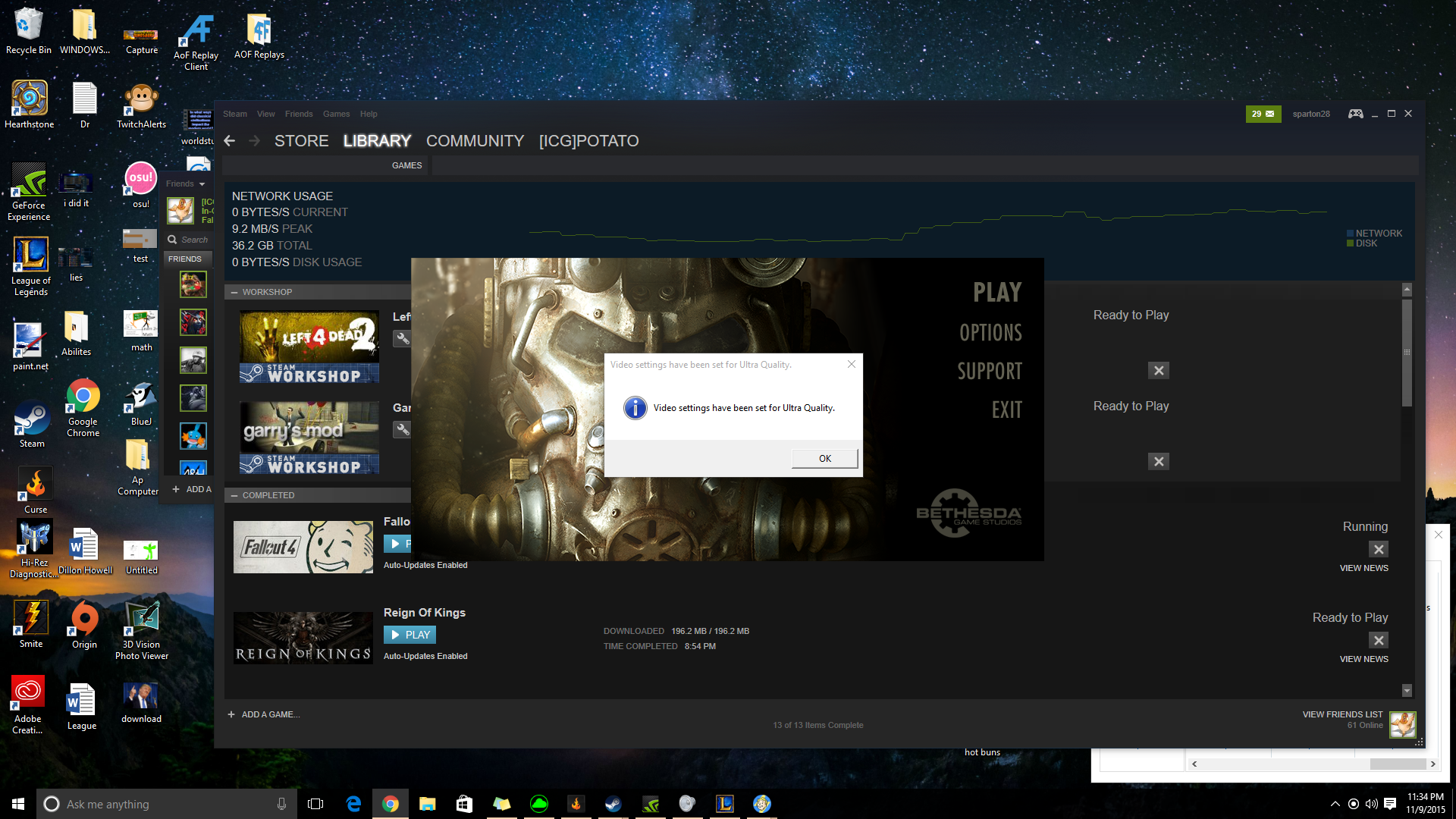
Task: Click the Left 4 Dead 2 workshop wrench icon
Action: 403,339
